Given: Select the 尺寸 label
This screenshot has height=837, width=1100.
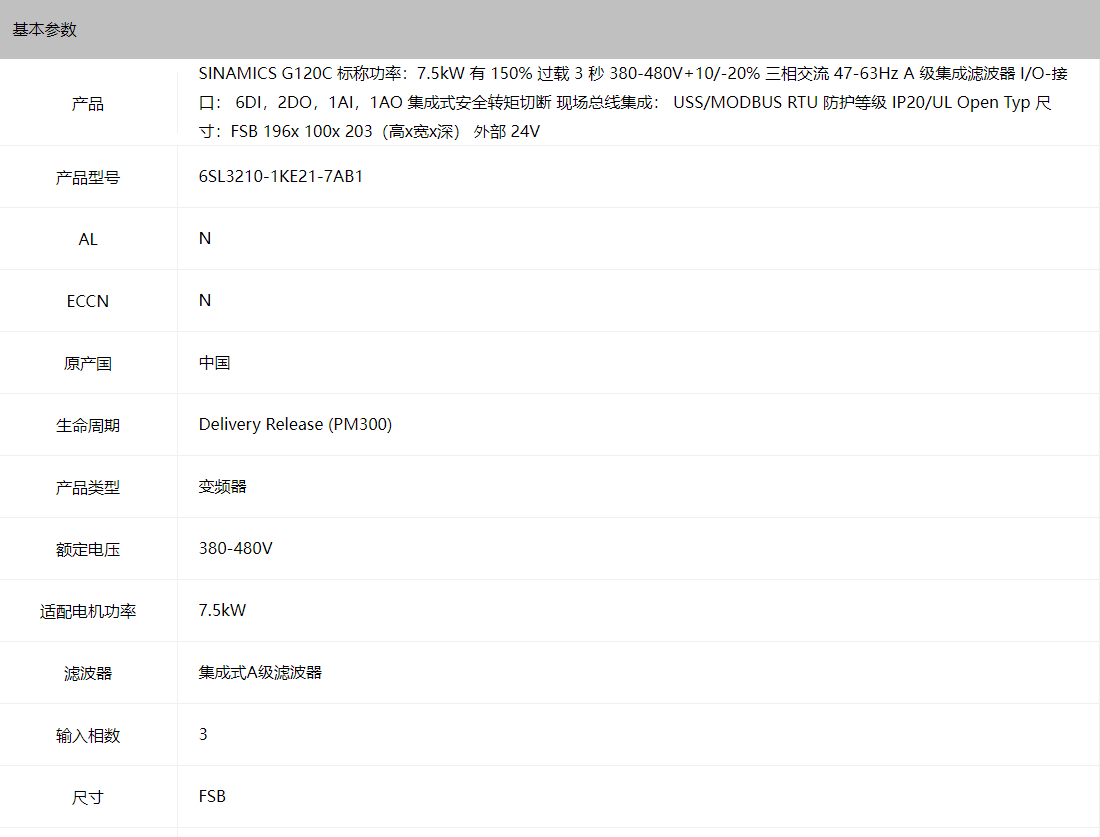Looking at the screenshot, I should click(88, 797).
